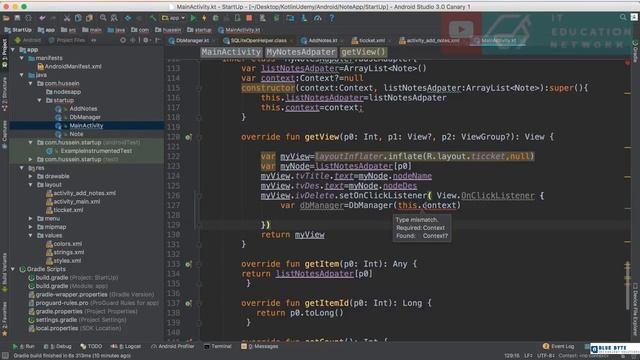
Task: Click the Paste toolbar icon
Action: coord(89,18)
